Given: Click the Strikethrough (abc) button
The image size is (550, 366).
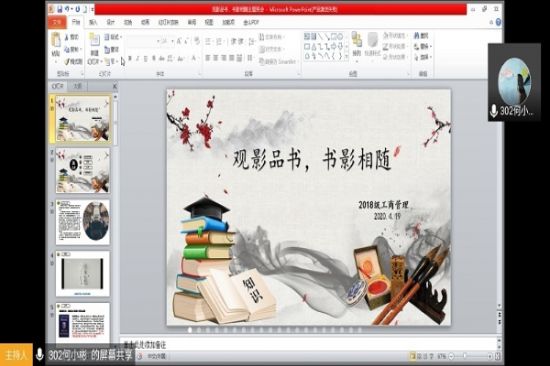Looking at the screenshot, I should pyautogui.click(x=162, y=59).
